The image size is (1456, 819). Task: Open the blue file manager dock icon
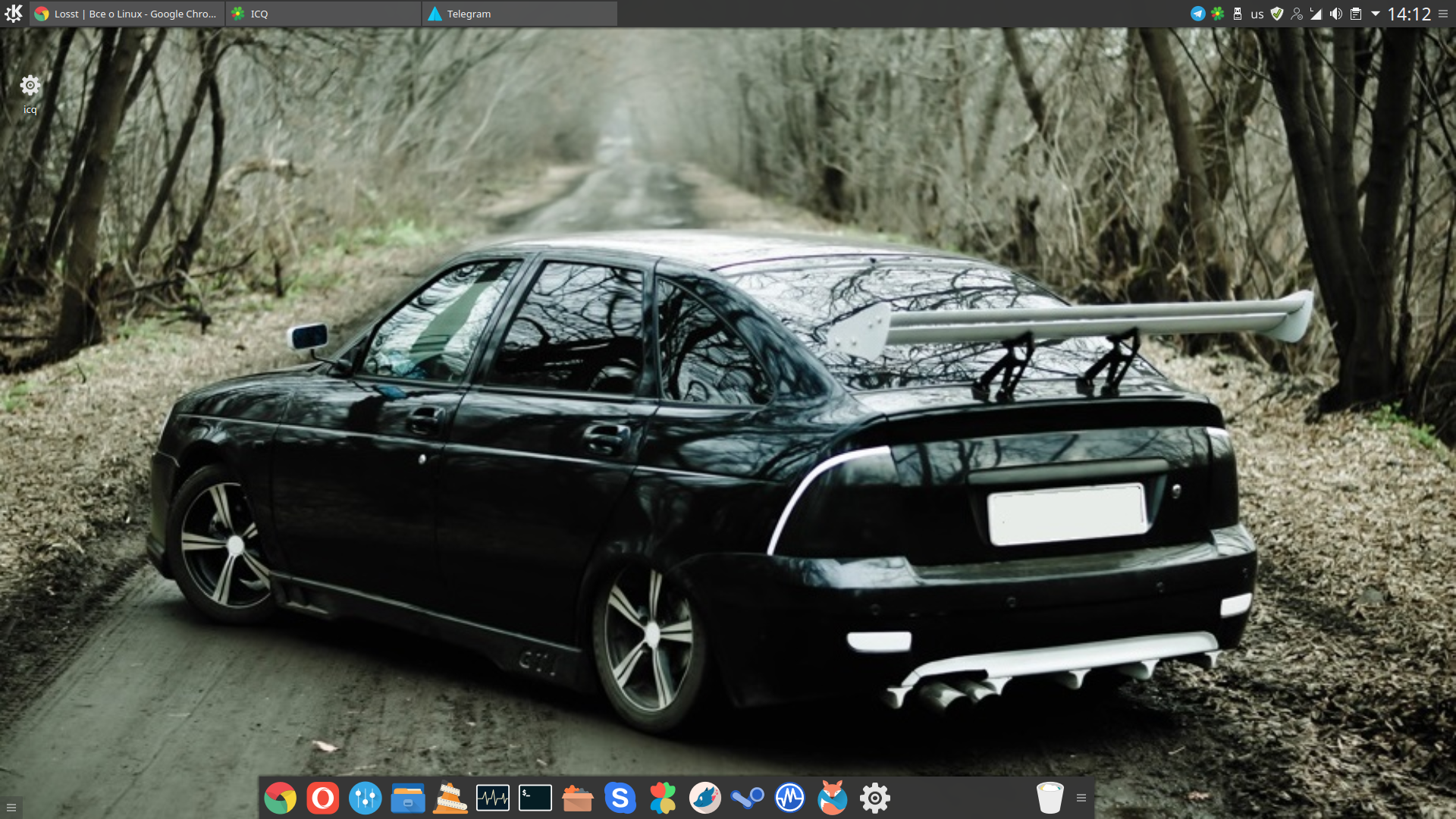pyautogui.click(x=407, y=798)
